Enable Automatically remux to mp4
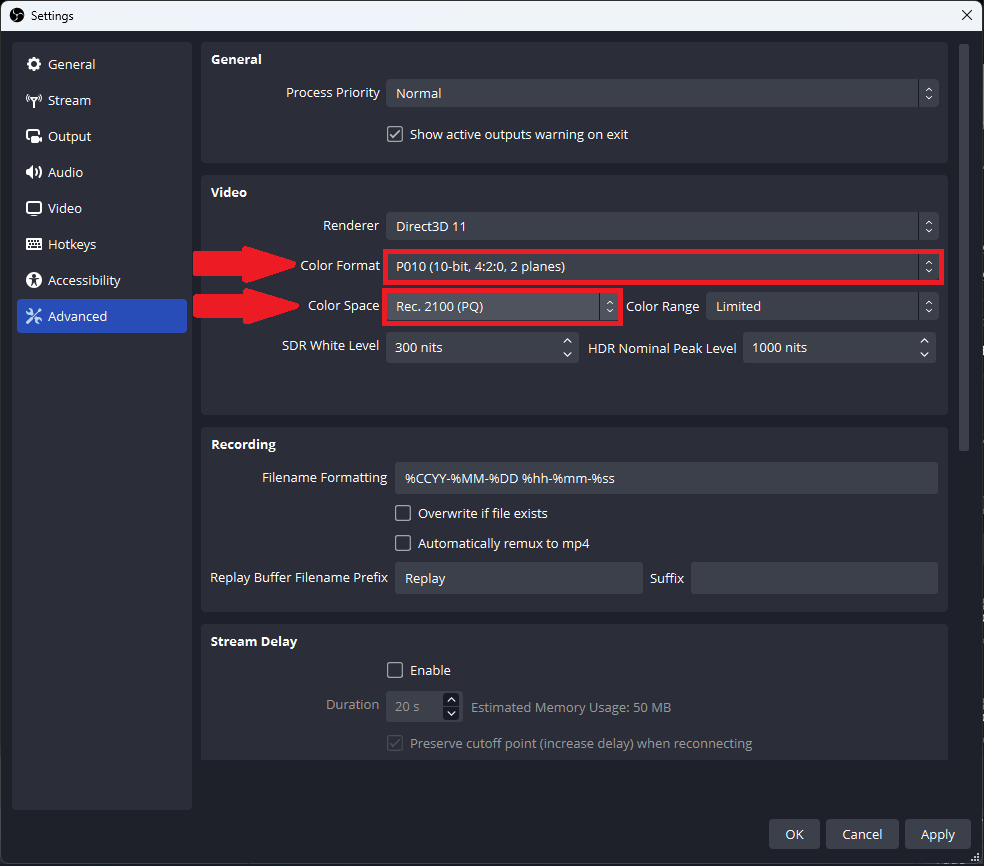 click(x=403, y=543)
